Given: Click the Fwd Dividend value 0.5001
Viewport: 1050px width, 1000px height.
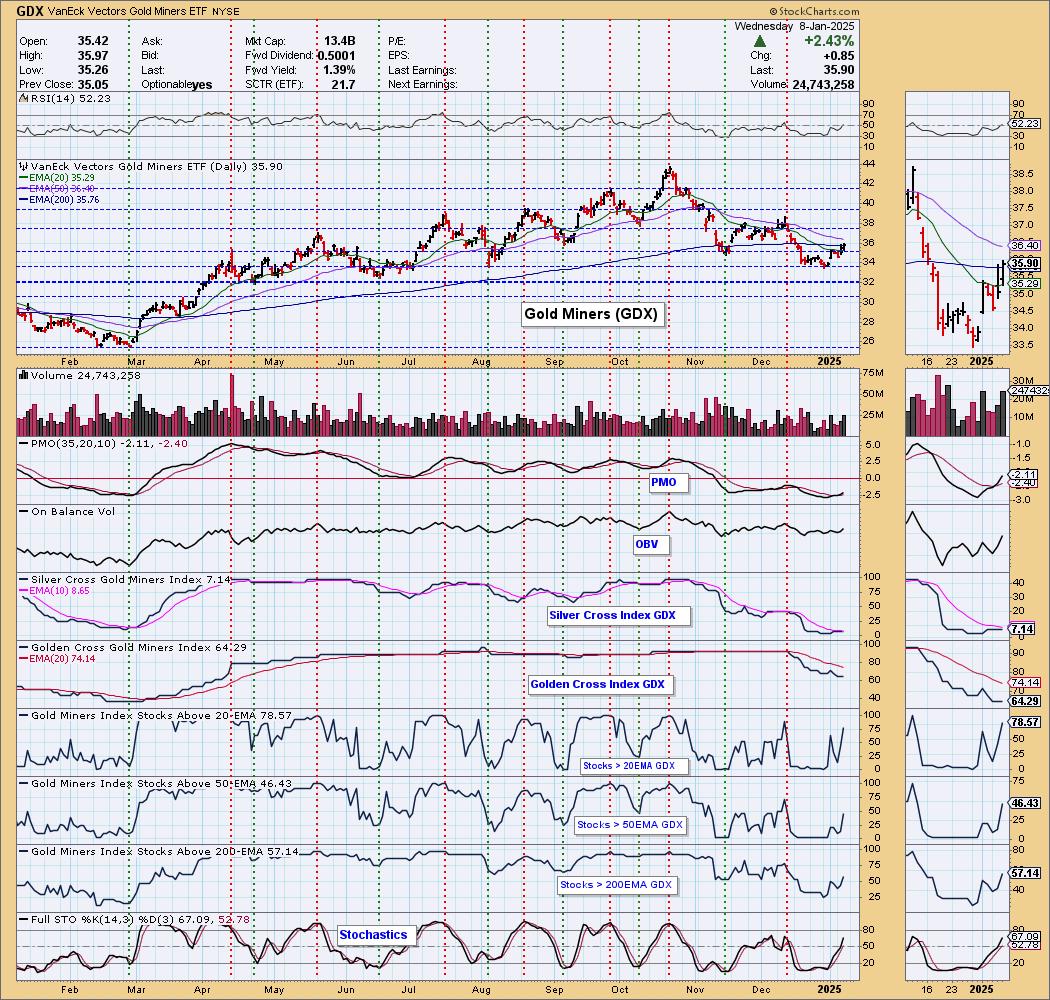Looking at the screenshot, I should [x=336, y=56].
